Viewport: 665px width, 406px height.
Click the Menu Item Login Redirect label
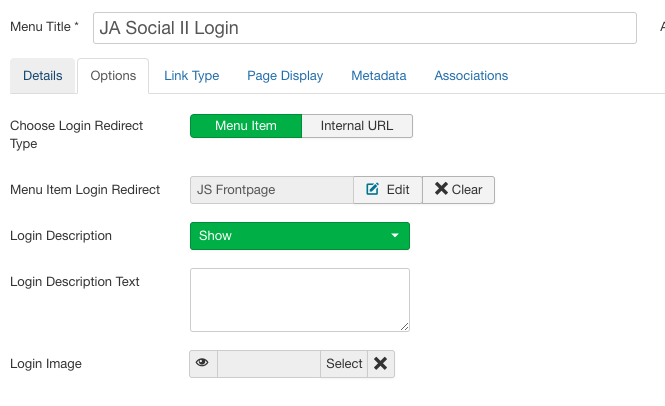pos(85,190)
